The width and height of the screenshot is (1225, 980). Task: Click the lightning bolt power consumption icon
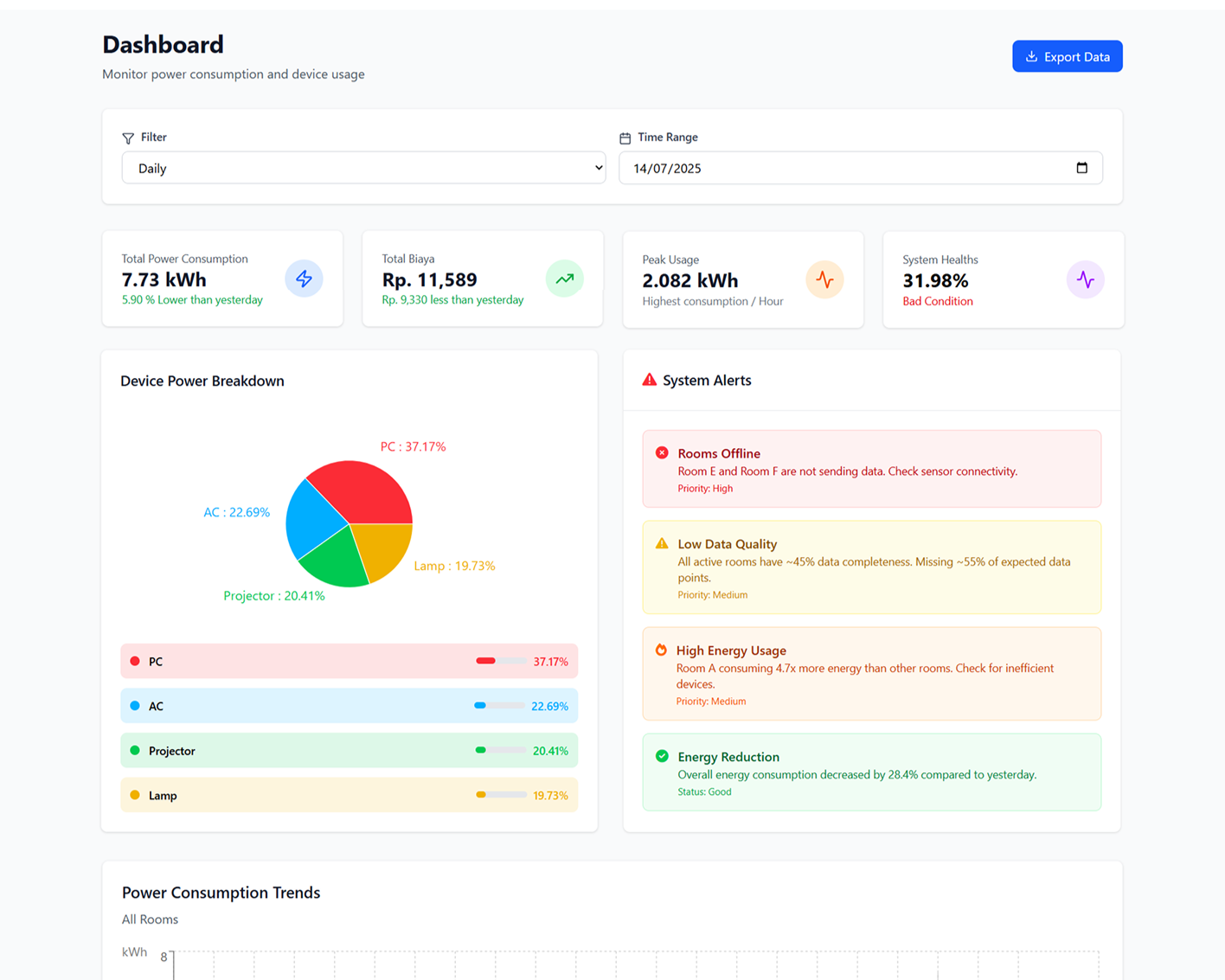tap(304, 279)
